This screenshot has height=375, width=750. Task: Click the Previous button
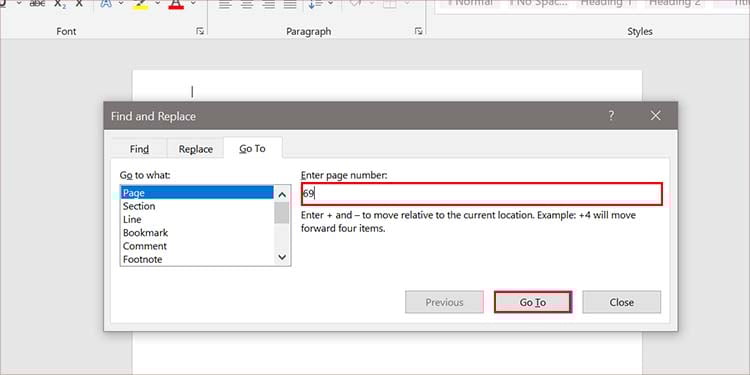pos(444,302)
